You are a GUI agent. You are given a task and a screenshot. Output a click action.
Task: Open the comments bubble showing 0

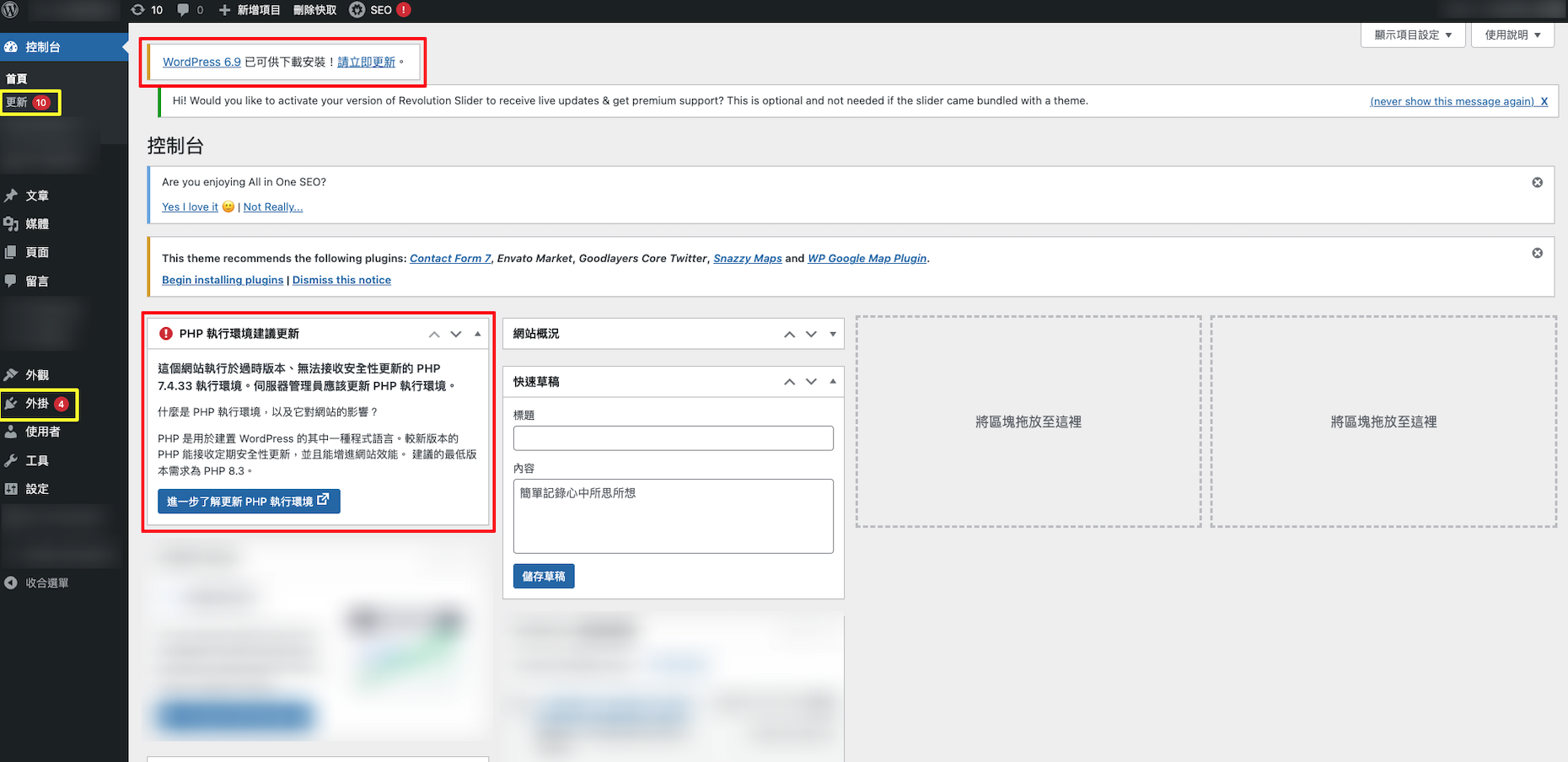point(190,10)
